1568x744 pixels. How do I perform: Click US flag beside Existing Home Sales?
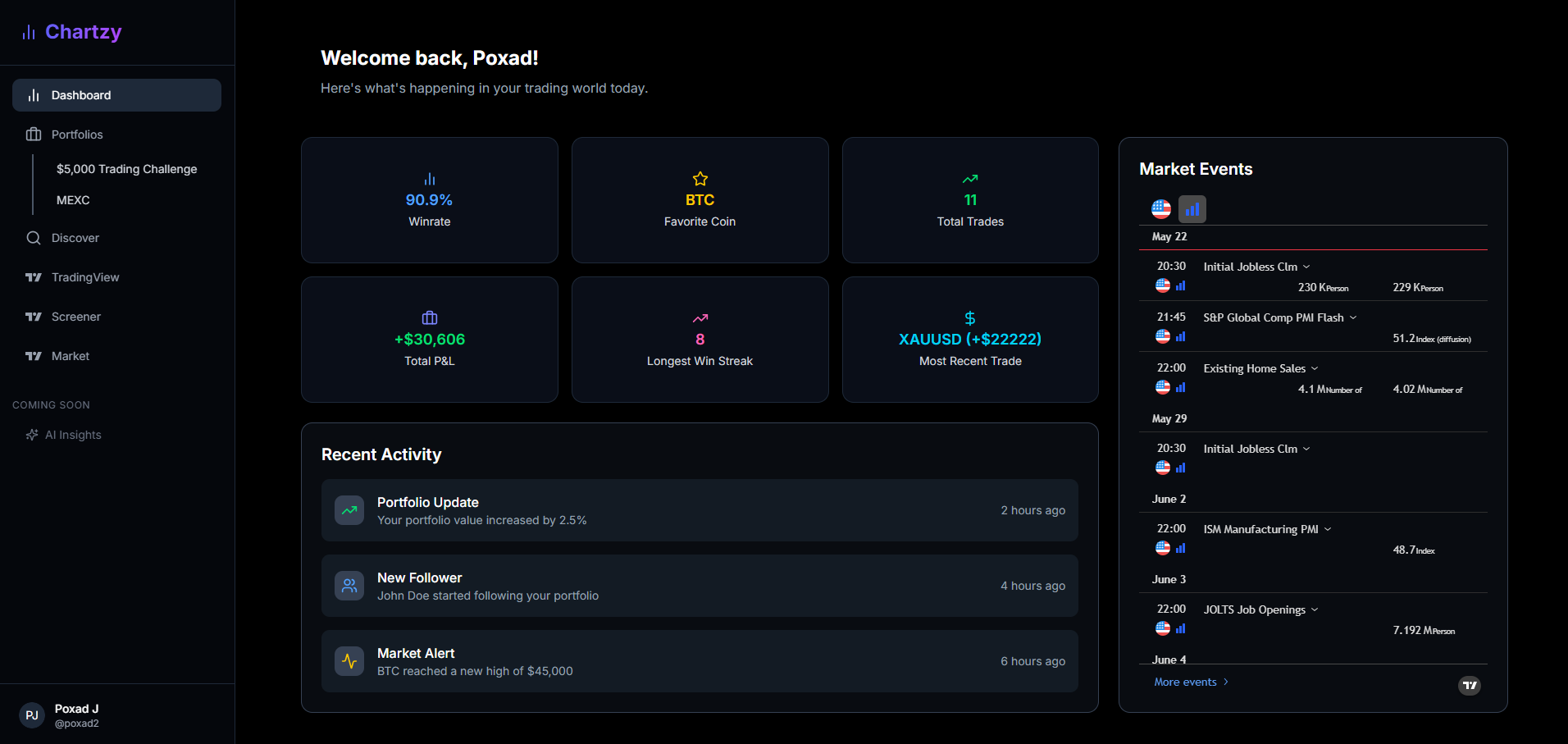click(x=1163, y=387)
